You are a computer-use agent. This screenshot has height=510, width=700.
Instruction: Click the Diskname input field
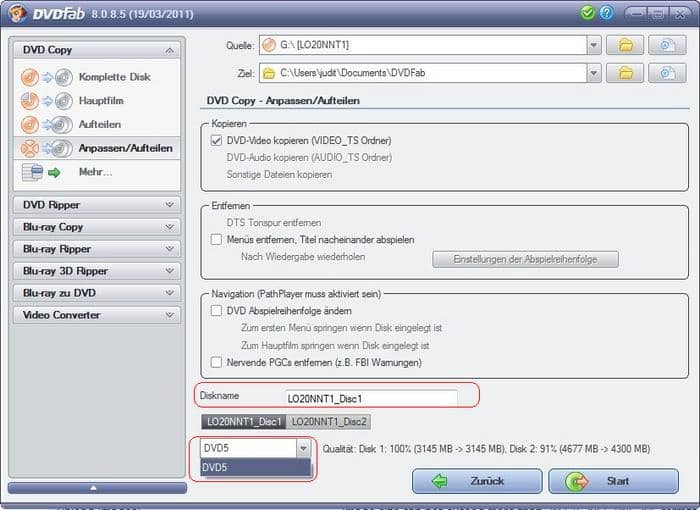pos(371,399)
